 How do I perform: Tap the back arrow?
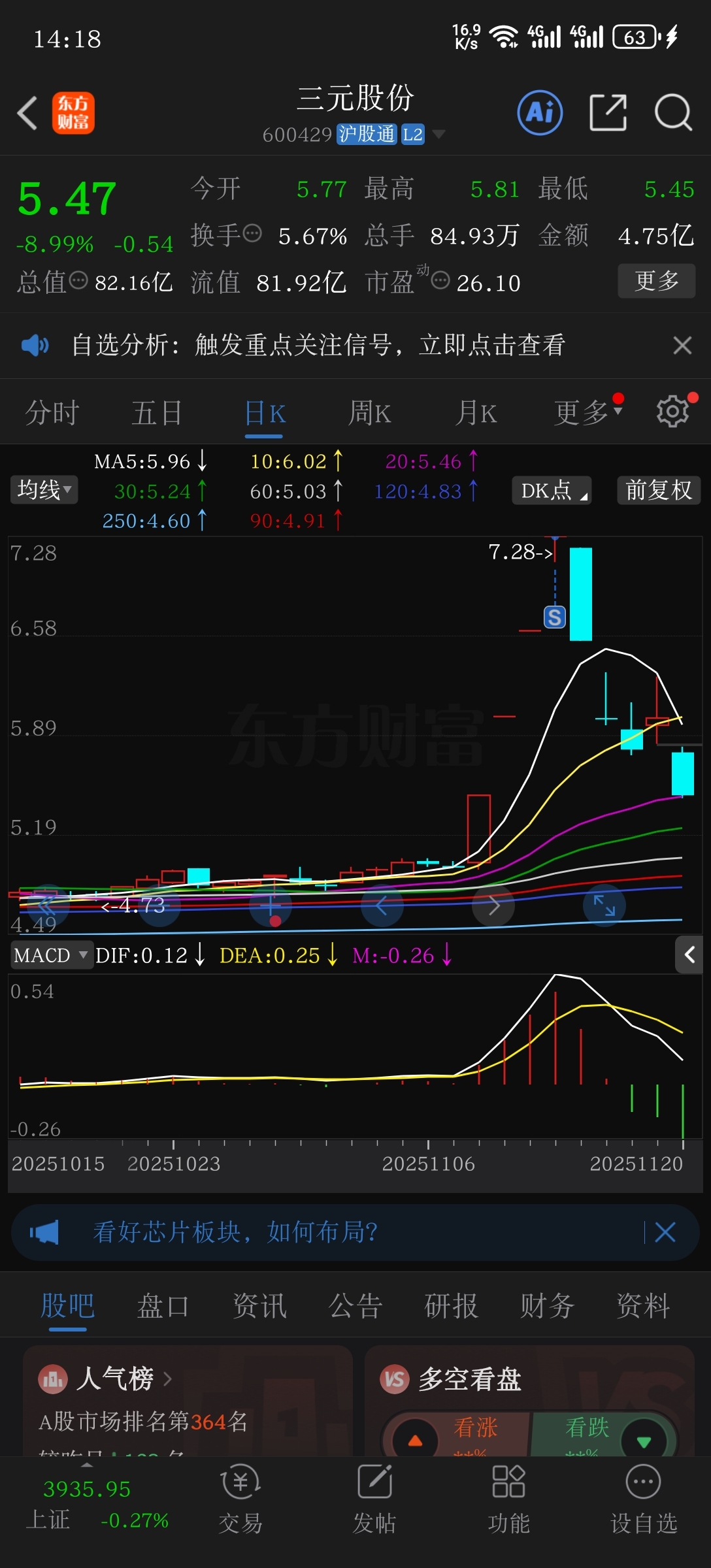pos(27,113)
